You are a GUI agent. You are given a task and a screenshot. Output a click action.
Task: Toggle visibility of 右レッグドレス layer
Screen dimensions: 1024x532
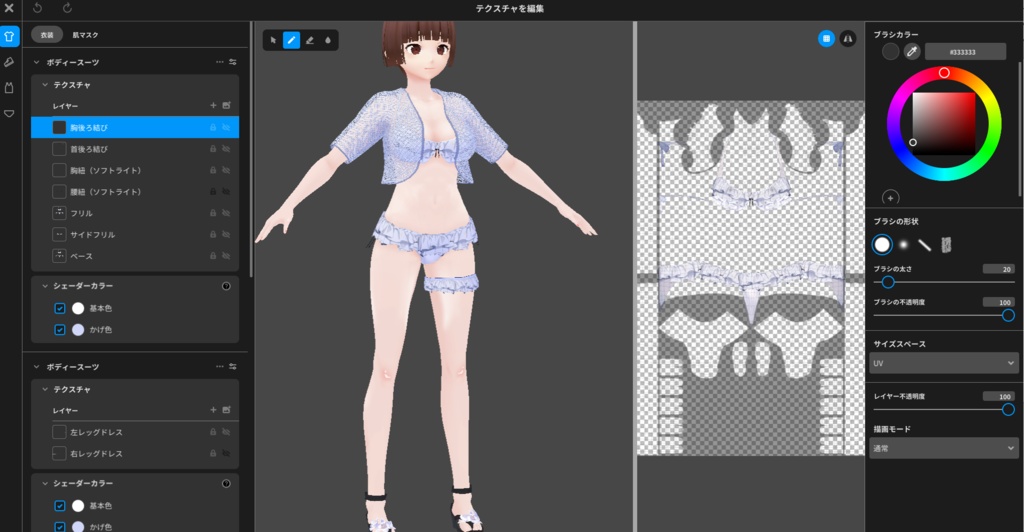[226, 454]
